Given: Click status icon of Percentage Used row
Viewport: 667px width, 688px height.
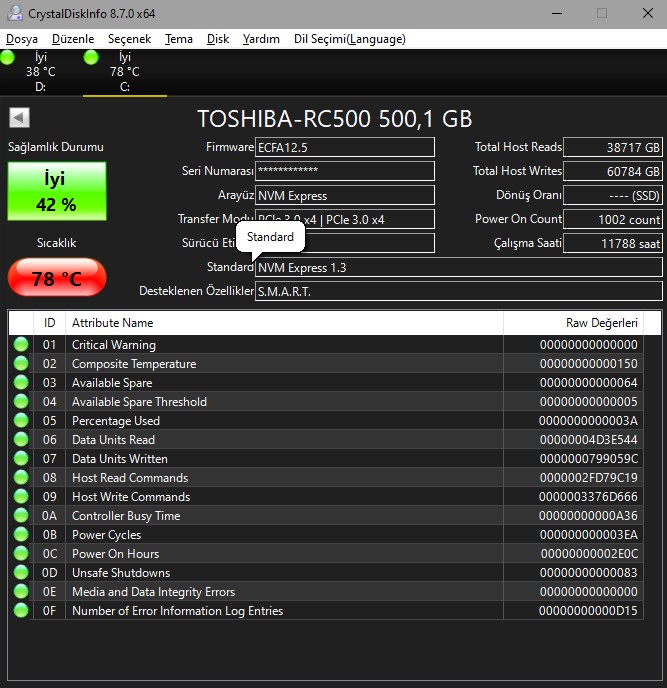Looking at the screenshot, I should (x=21, y=420).
